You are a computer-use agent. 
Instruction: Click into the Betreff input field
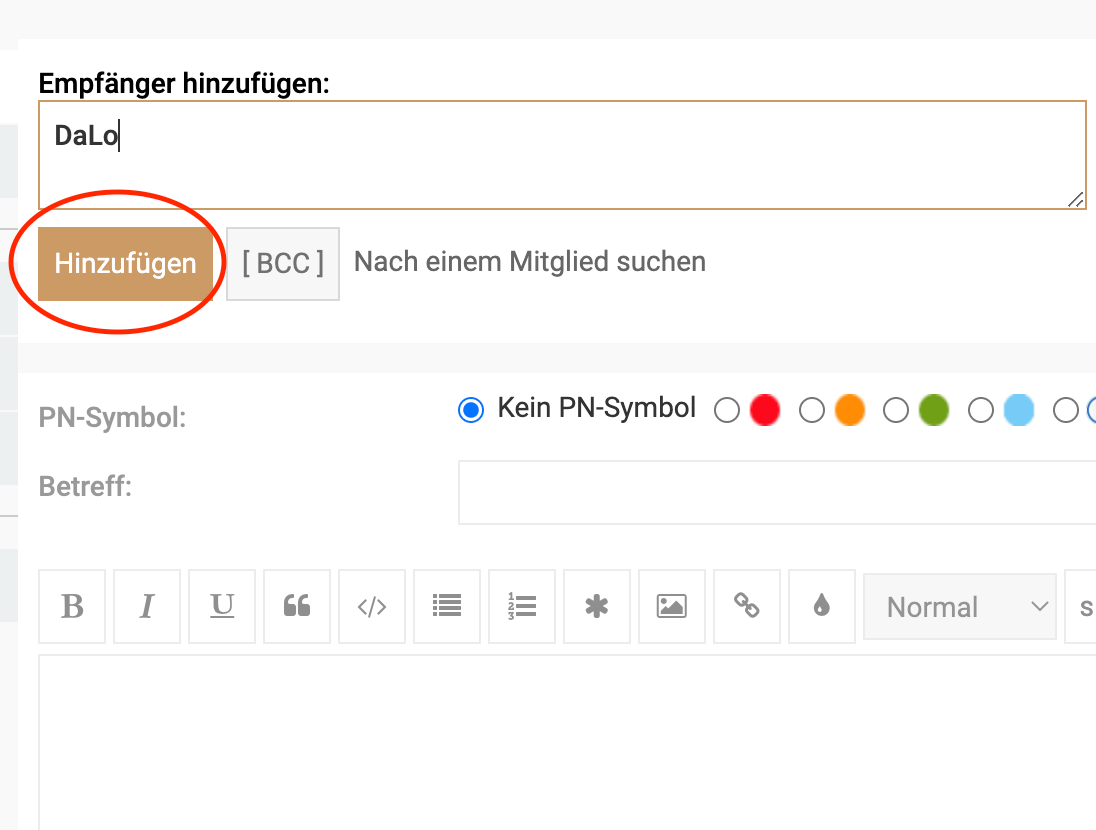click(x=776, y=492)
